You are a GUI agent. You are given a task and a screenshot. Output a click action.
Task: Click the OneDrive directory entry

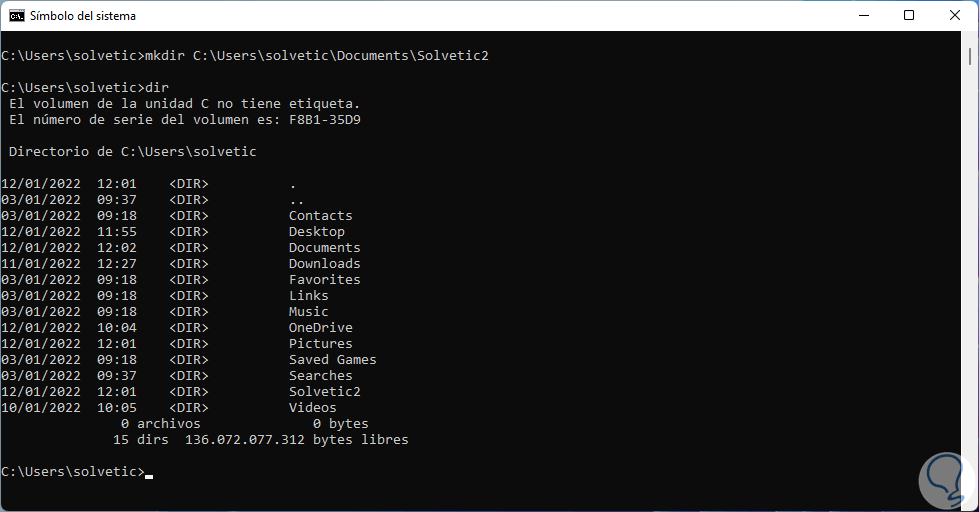[320, 328]
